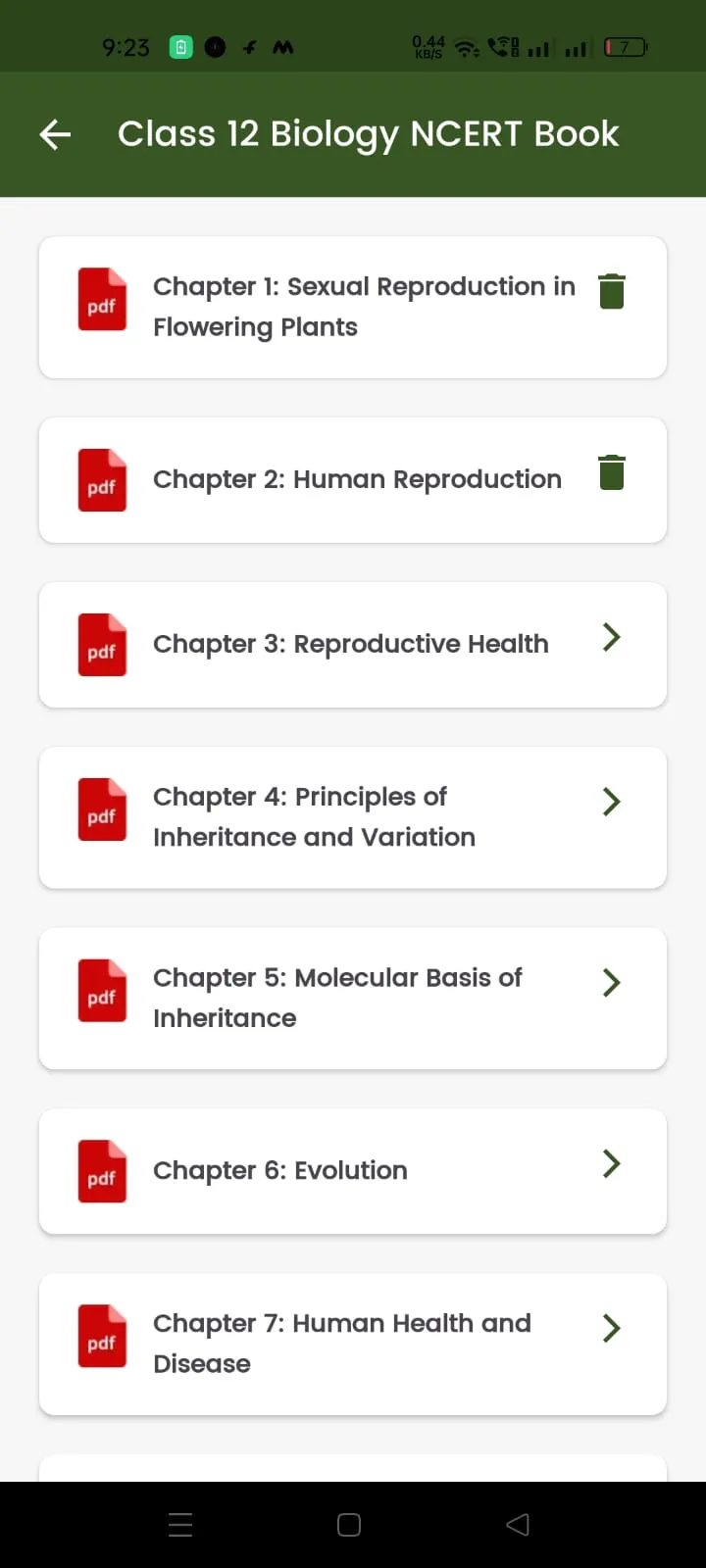706x1568 pixels.
Task: Tap the PDF icon for Chapter 3
Action: [102, 645]
